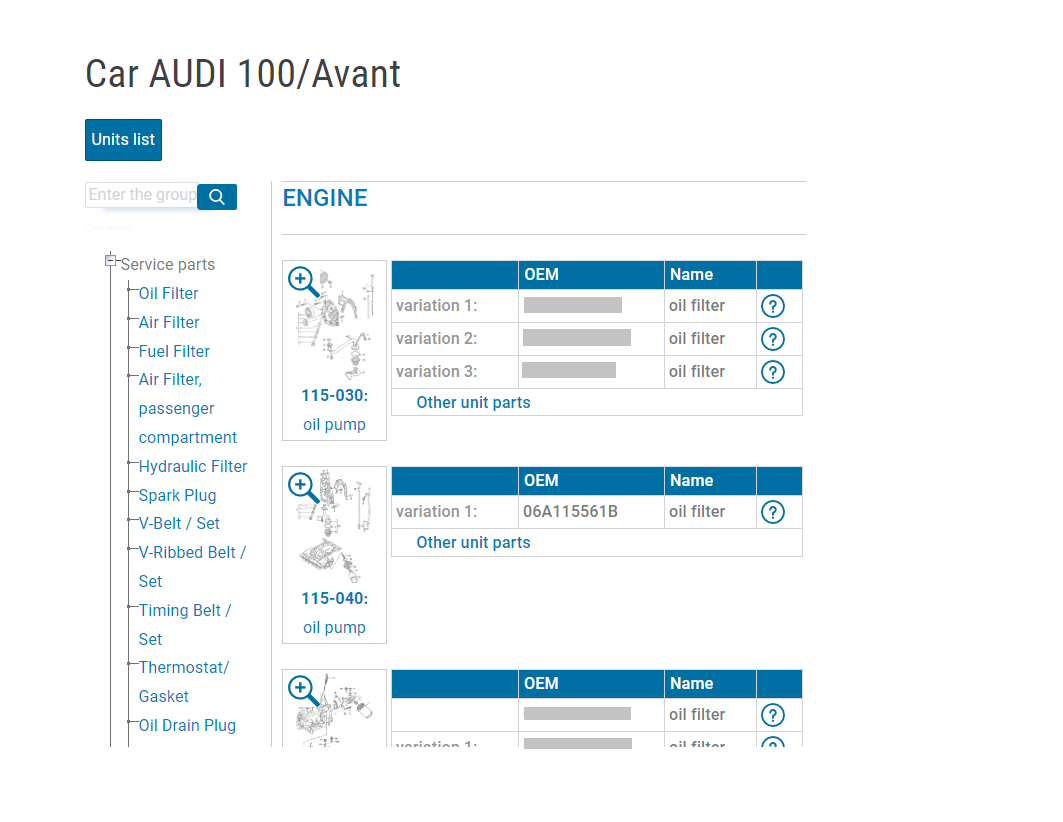Viewport: 1063px width, 822px height.
Task: Click the Units list button
Action: 123,139
